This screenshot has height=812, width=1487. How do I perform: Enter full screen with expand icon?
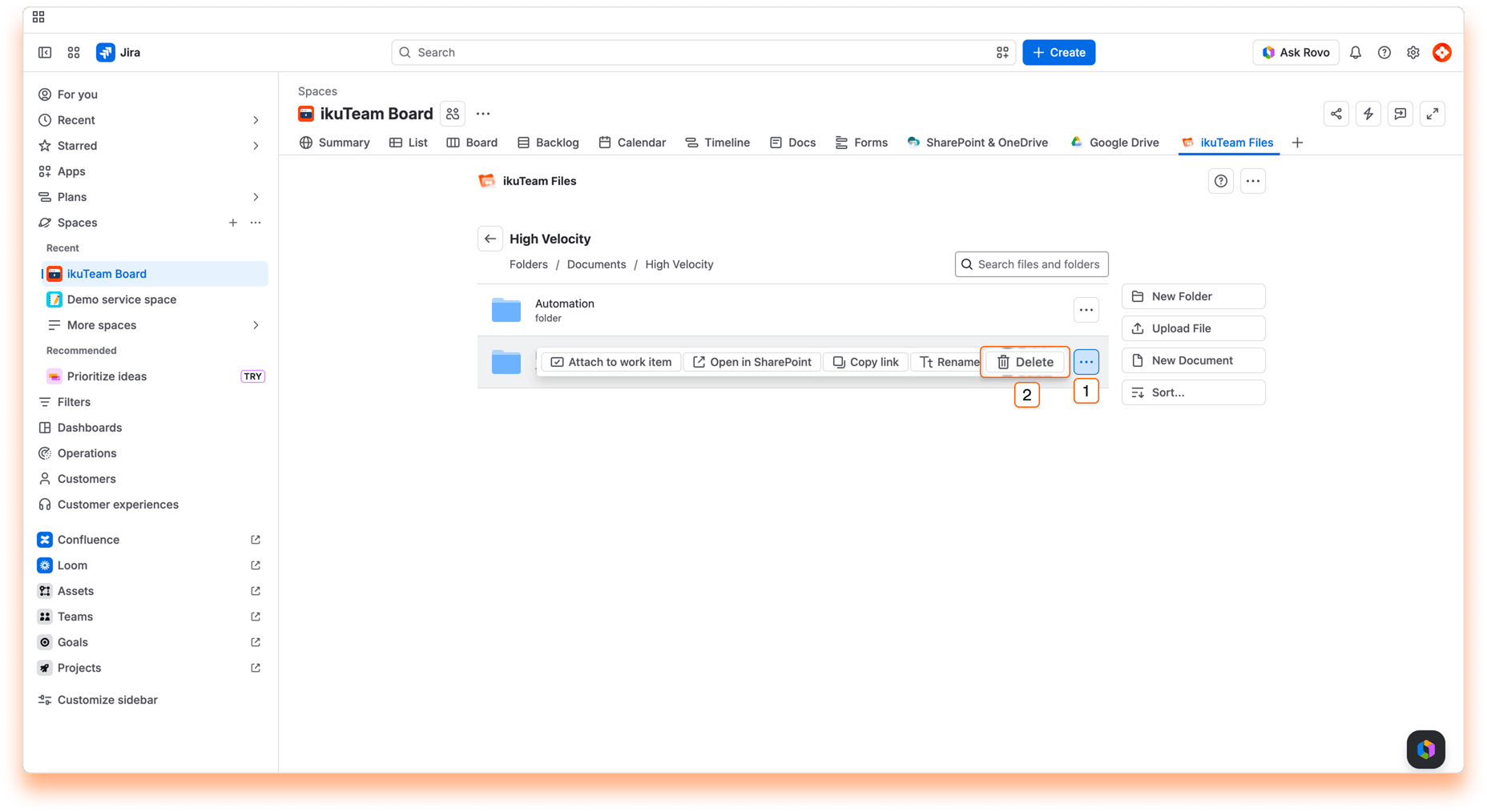[1433, 114]
